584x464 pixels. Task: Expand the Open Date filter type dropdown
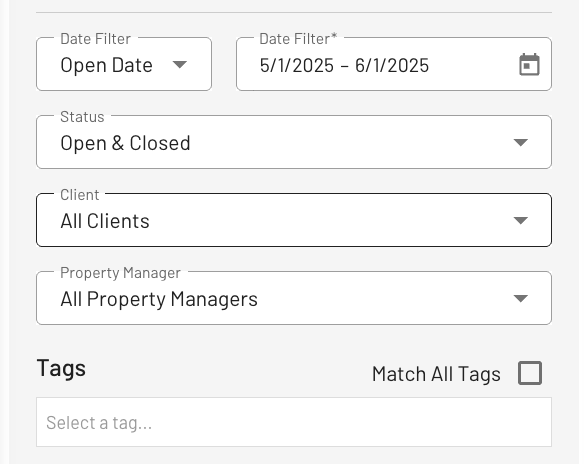(x=124, y=64)
